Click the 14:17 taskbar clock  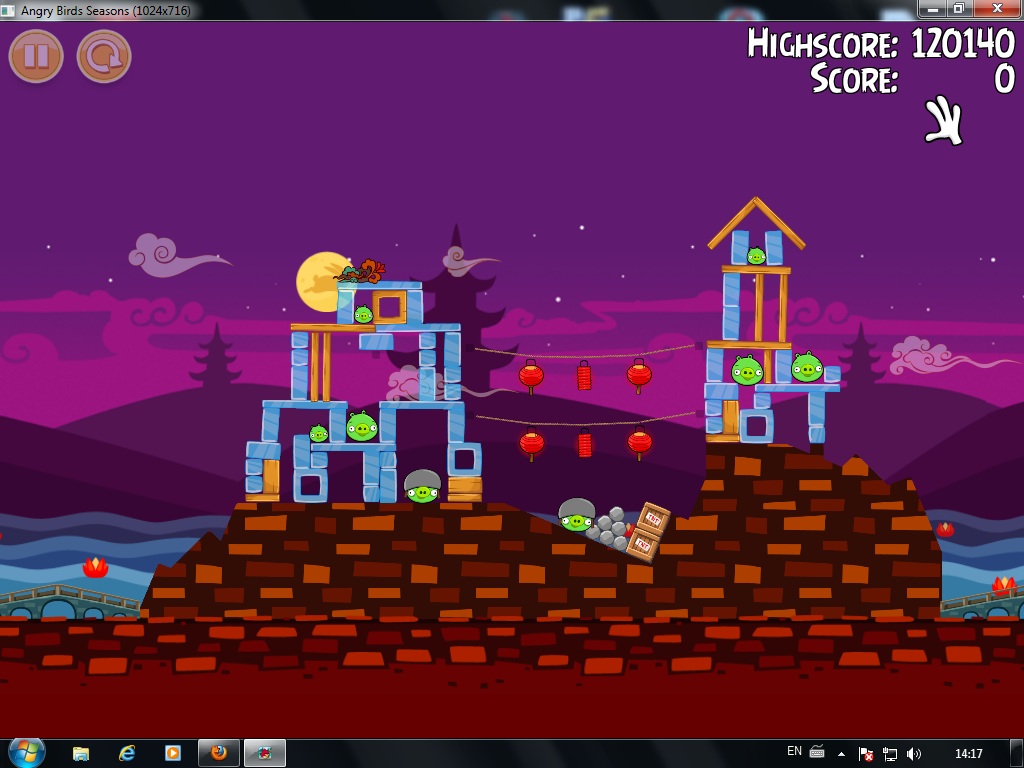click(968, 753)
